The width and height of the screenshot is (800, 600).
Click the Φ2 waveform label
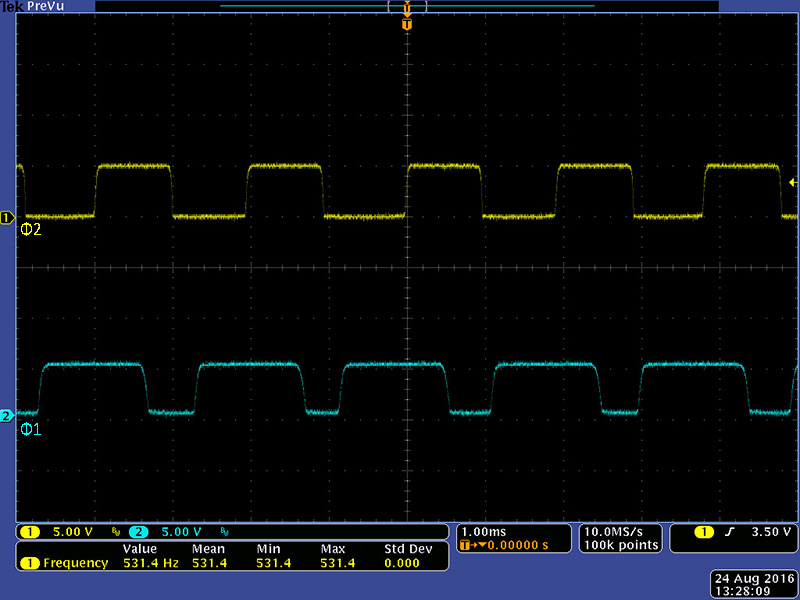pos(31,230)
